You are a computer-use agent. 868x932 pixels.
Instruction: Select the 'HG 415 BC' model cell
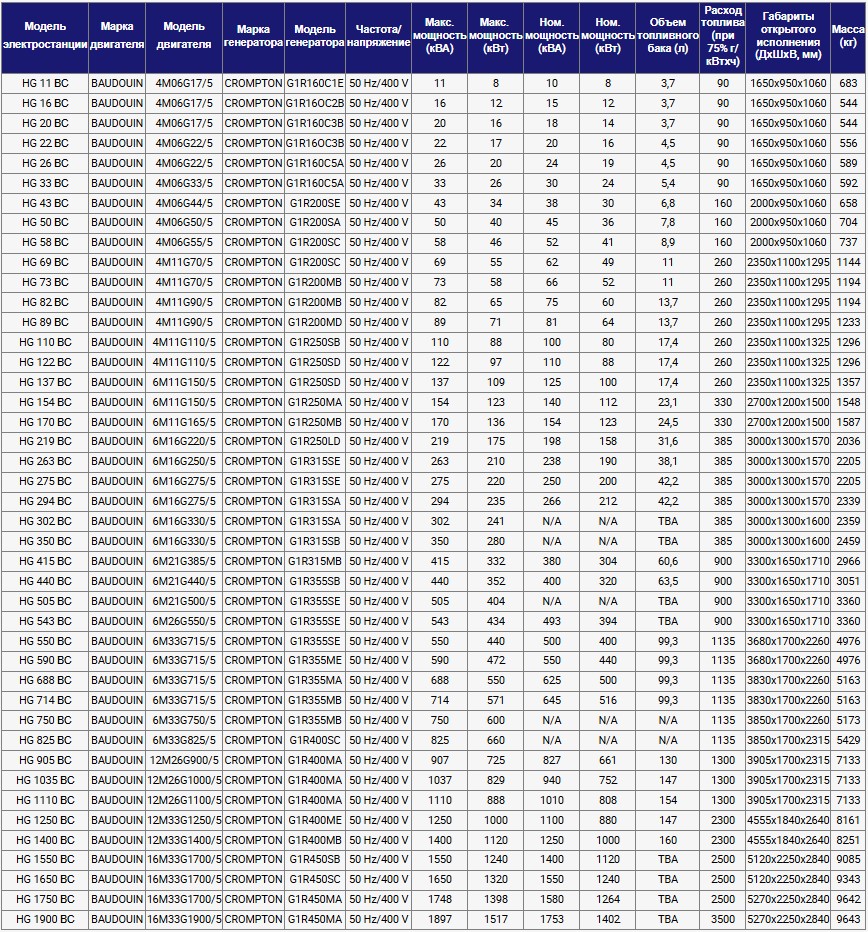point(45,561)
